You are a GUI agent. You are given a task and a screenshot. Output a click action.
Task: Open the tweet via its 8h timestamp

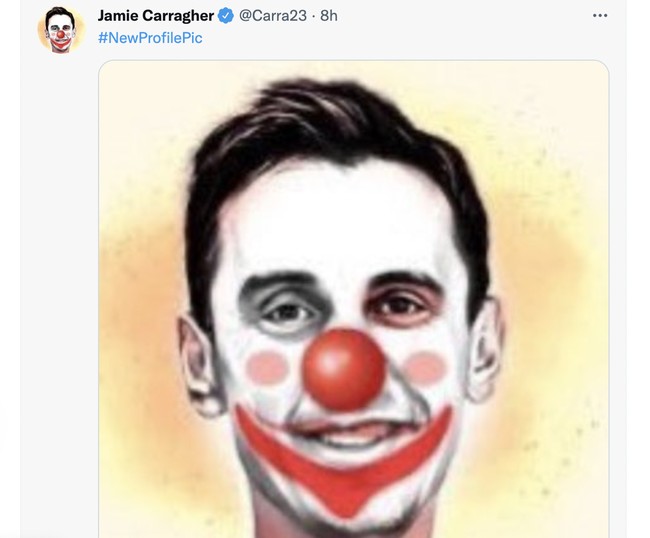329,16
